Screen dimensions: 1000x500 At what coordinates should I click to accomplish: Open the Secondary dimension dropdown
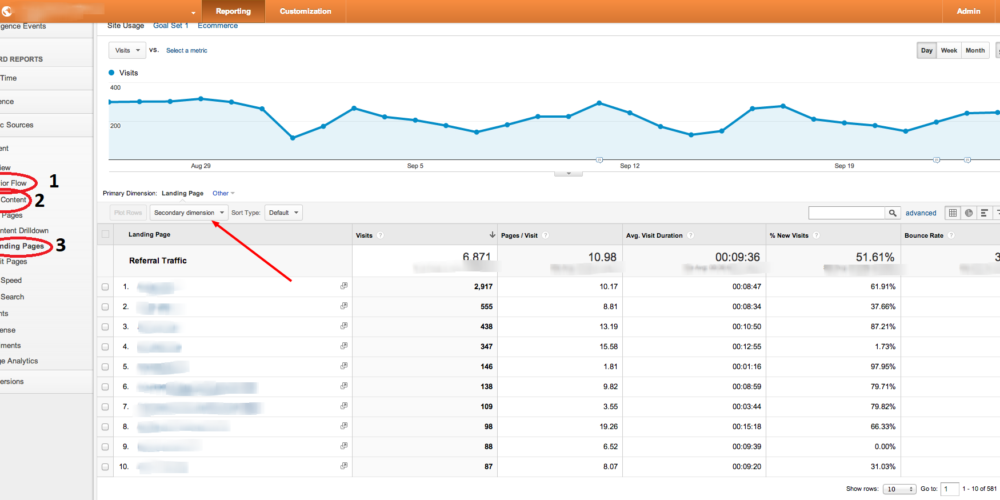click(x=189, y=213)
